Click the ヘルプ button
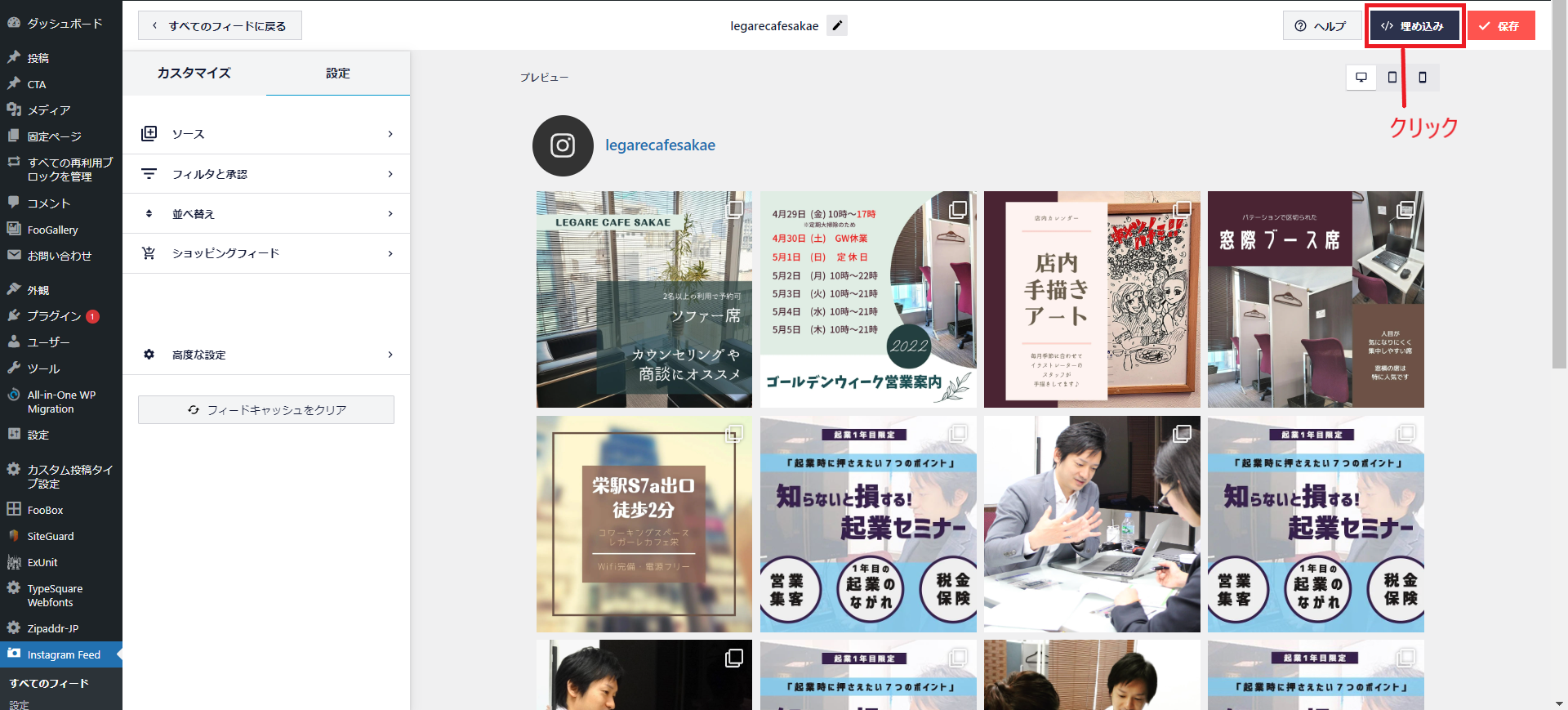The height and width of the screenshot is (710, 1568). click(1321, 25)
